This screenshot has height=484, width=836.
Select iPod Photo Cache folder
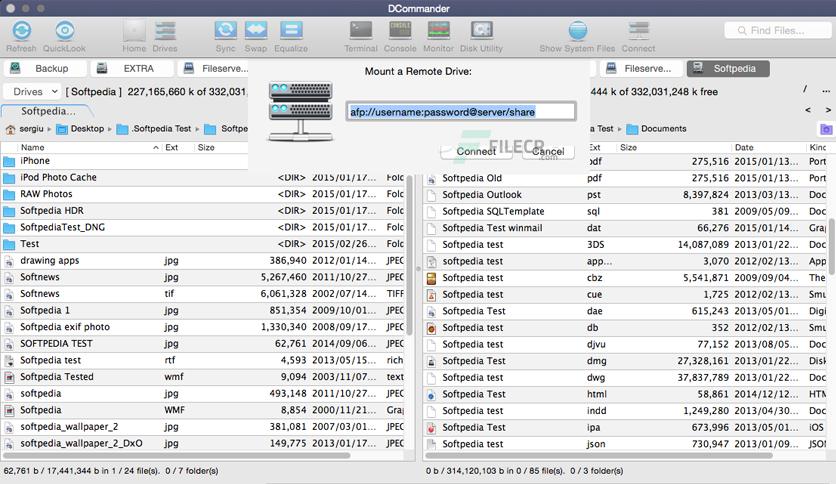(203, 178)
